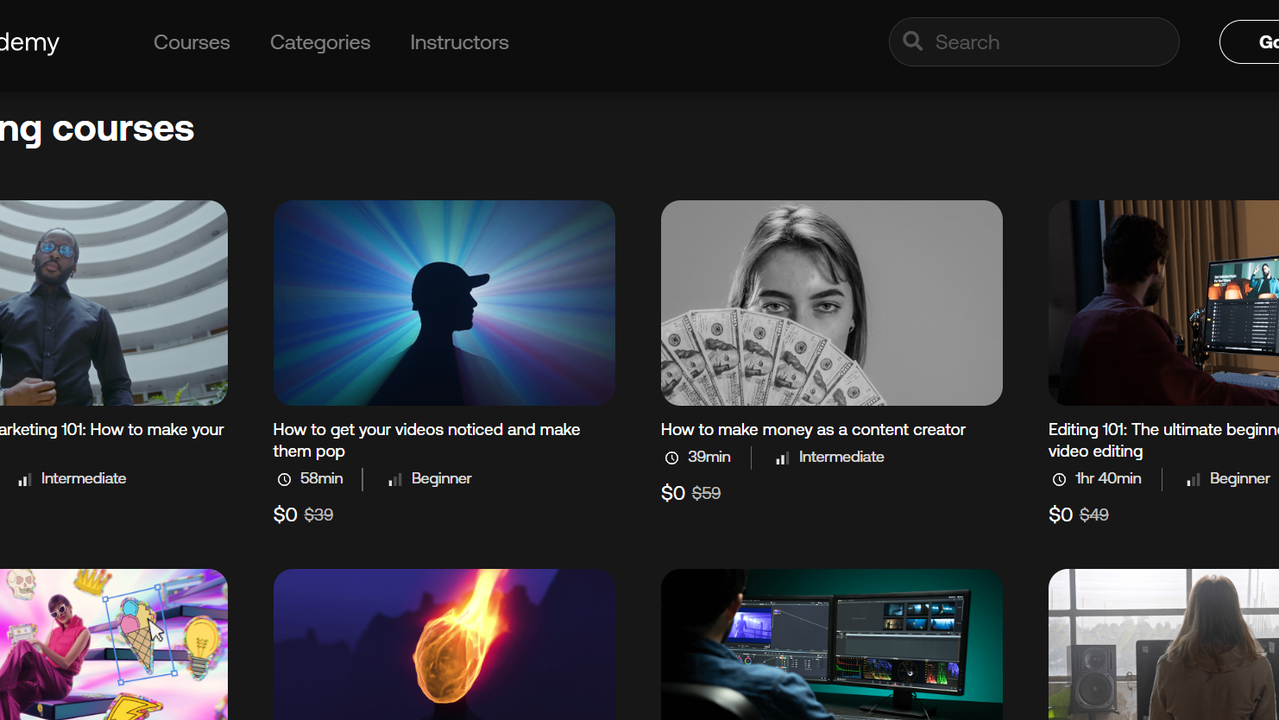This screenshot has width=1279, height=720.
Task: Open the Categories navigation item
Action: 320,42
